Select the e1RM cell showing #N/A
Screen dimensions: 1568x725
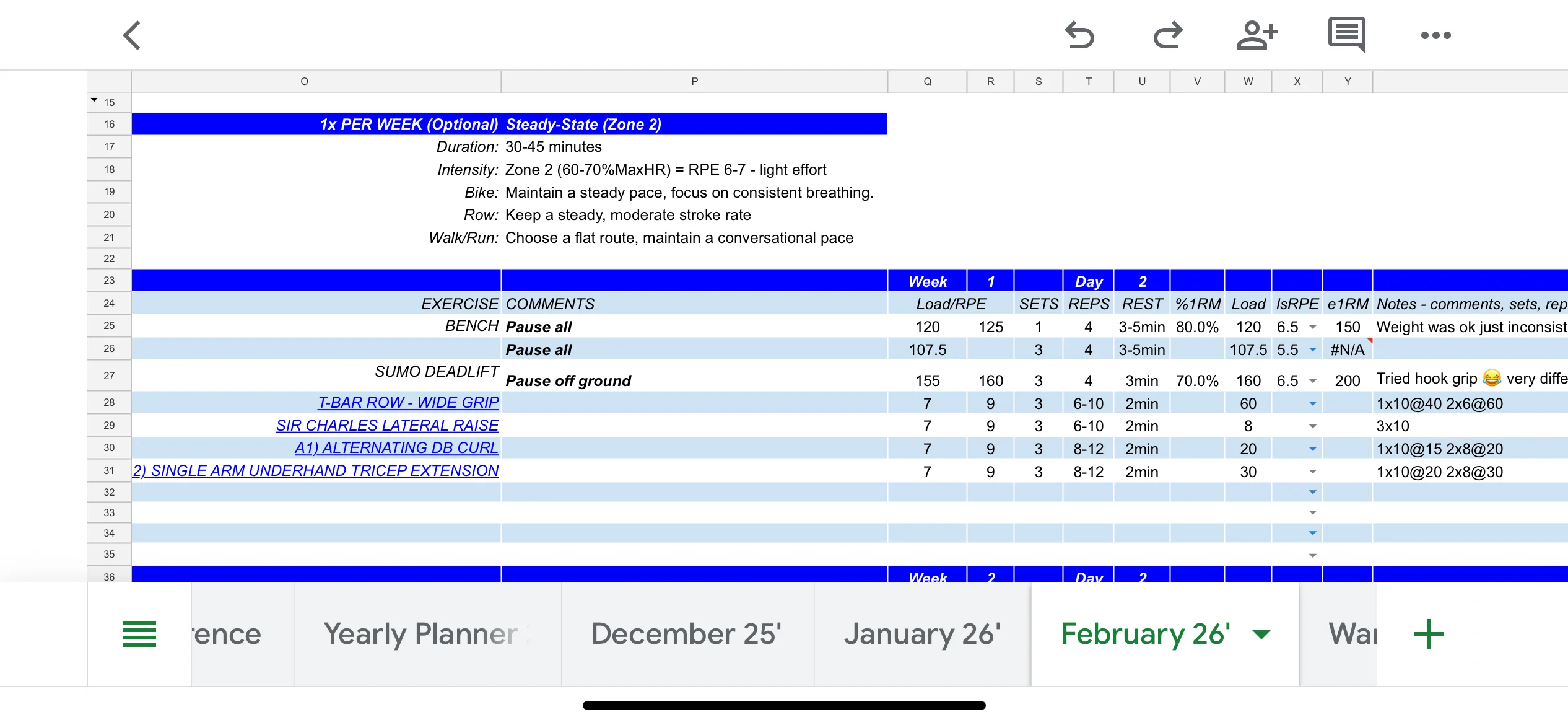tap(1347, 349)
